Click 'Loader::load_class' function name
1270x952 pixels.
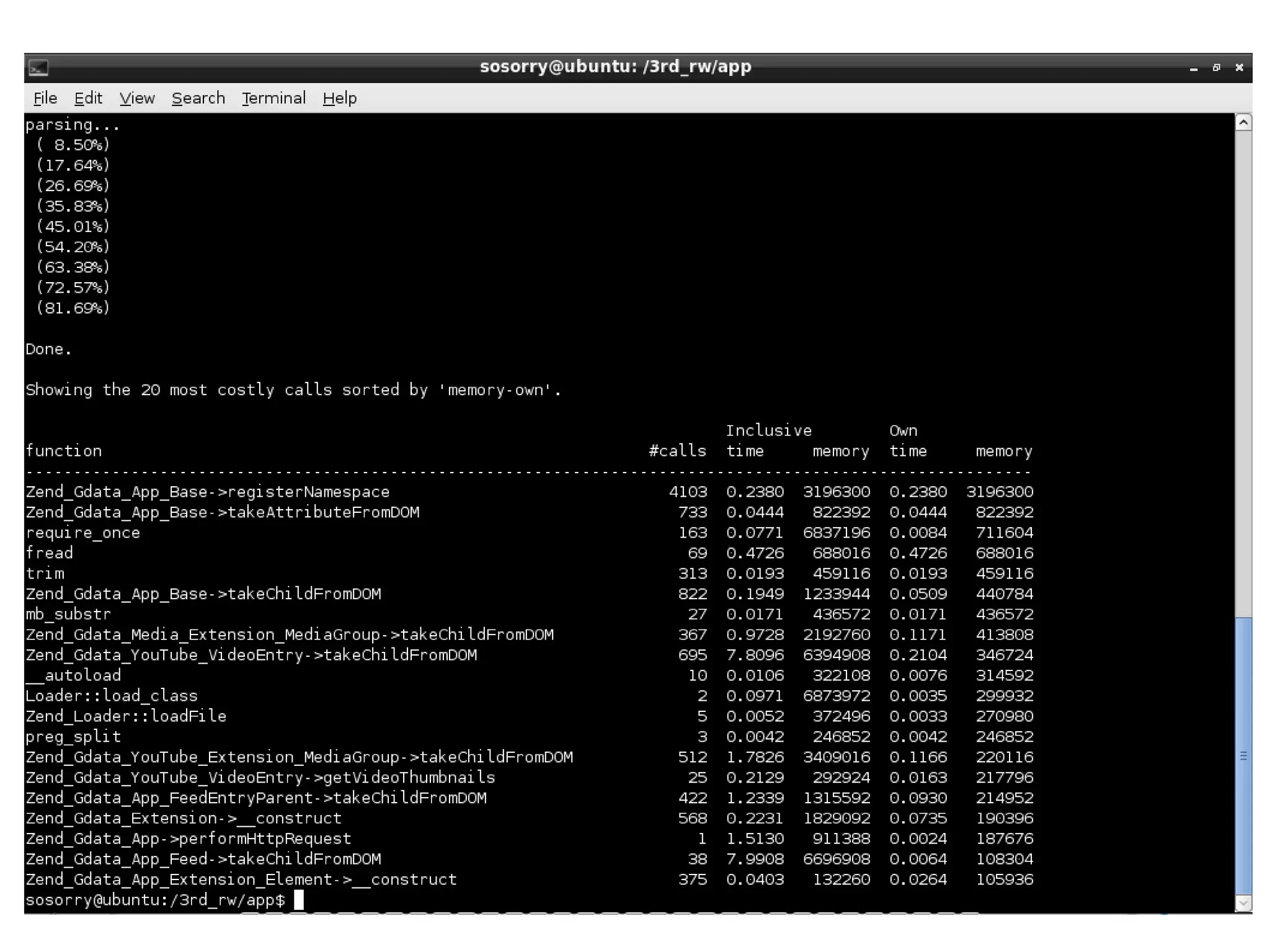(112, 696)
